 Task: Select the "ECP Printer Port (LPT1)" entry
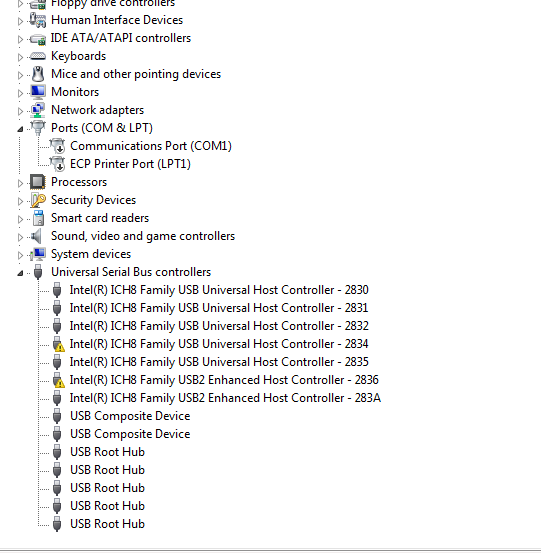[130, 164]
